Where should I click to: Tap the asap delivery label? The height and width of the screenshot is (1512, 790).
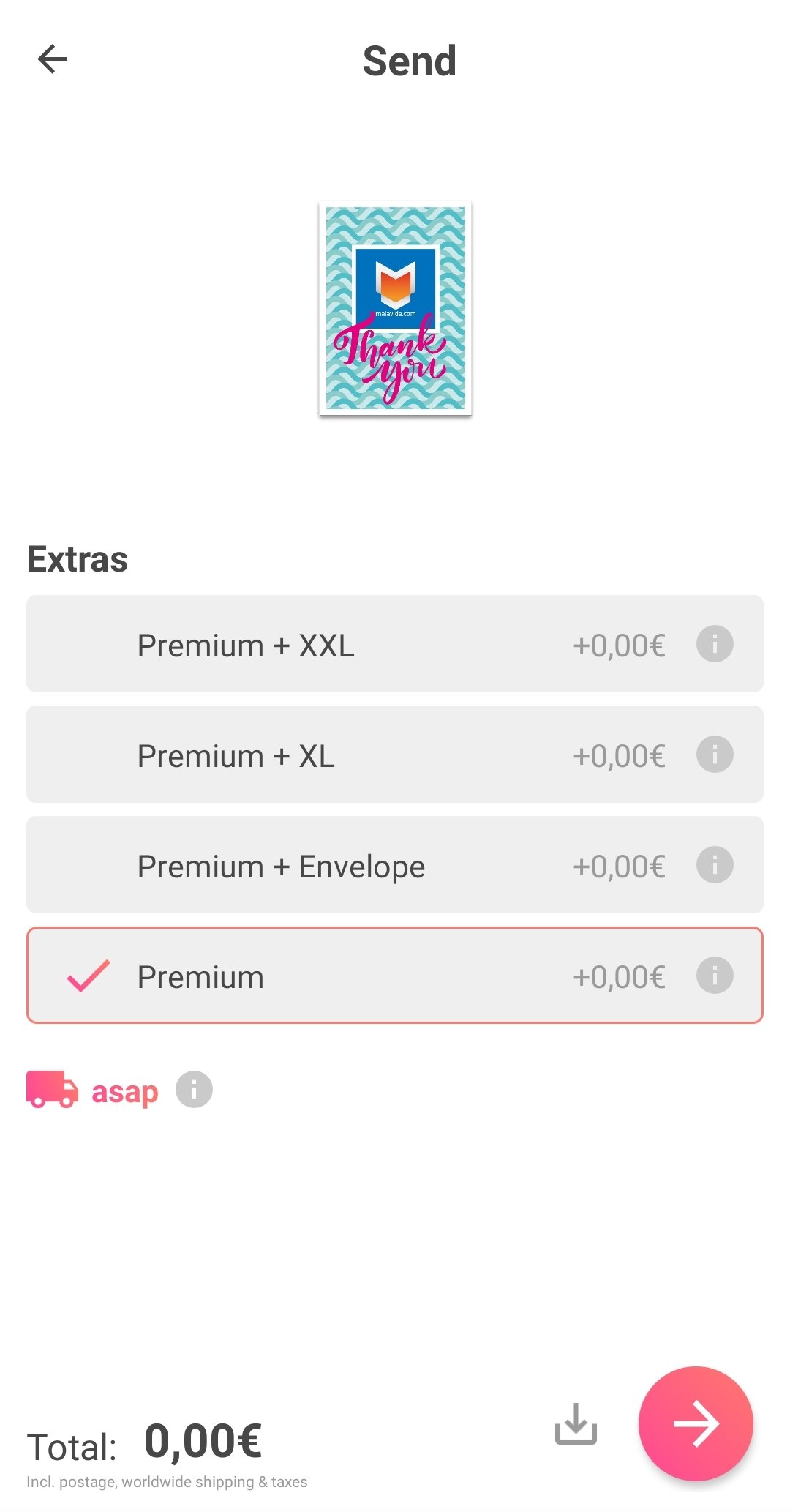point(124,1091)
